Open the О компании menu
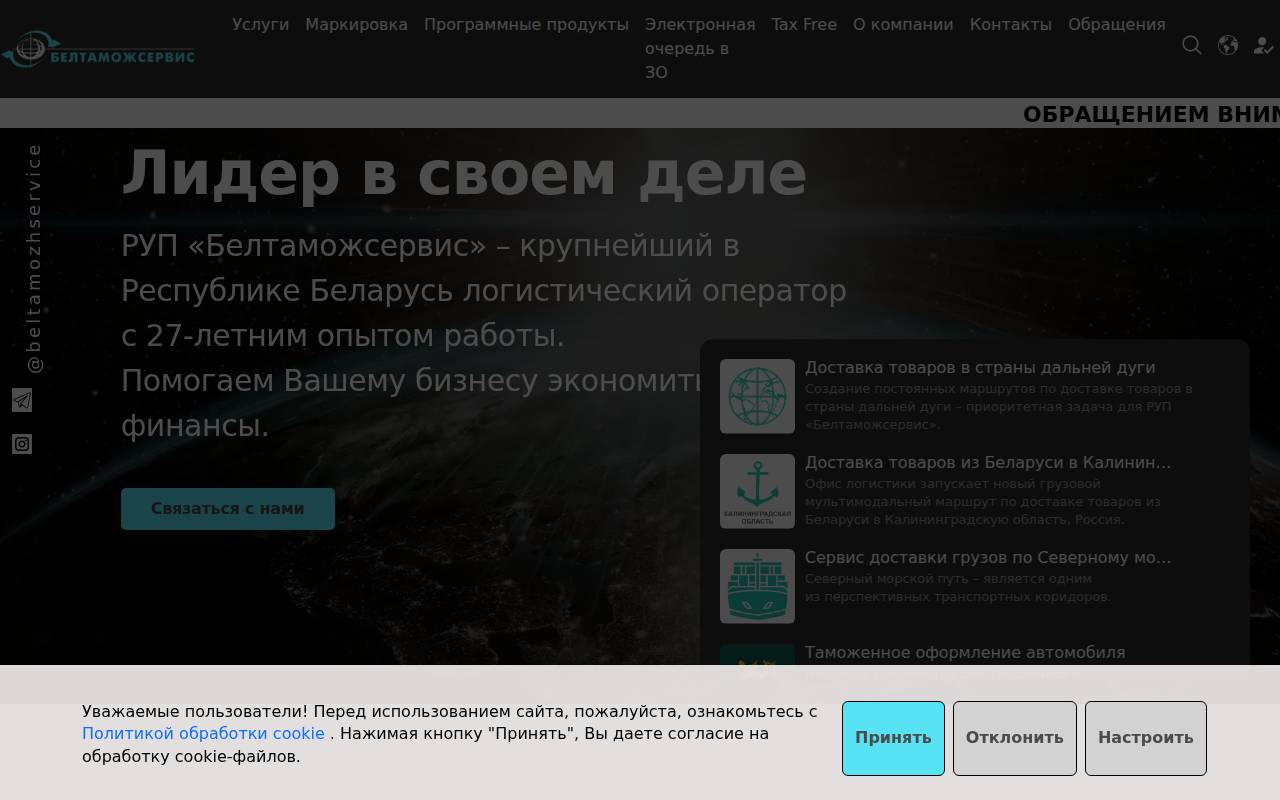 click(903, 24)
